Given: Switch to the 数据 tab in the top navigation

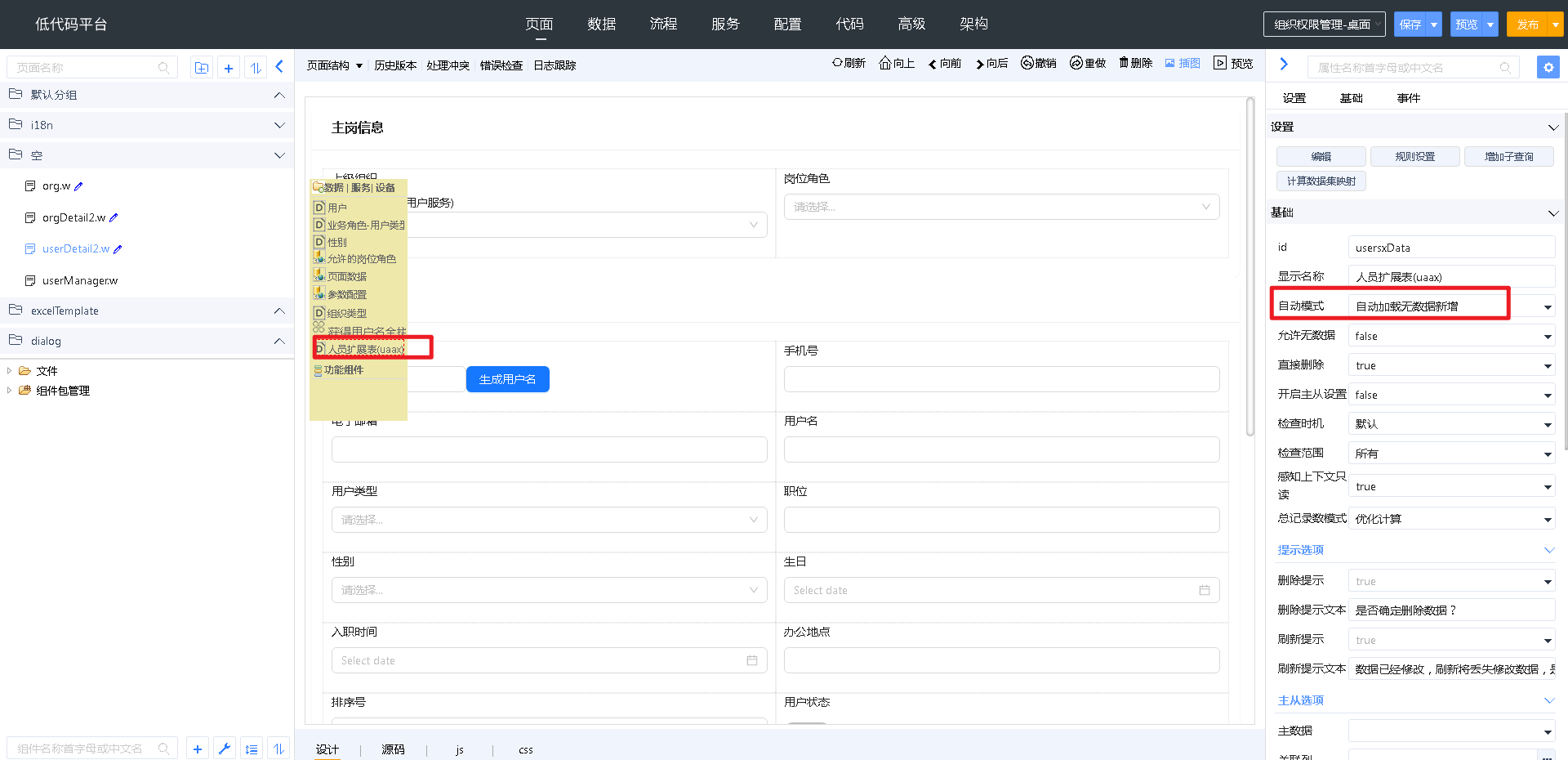Looking at the screenshot, I should pos(602,24).
